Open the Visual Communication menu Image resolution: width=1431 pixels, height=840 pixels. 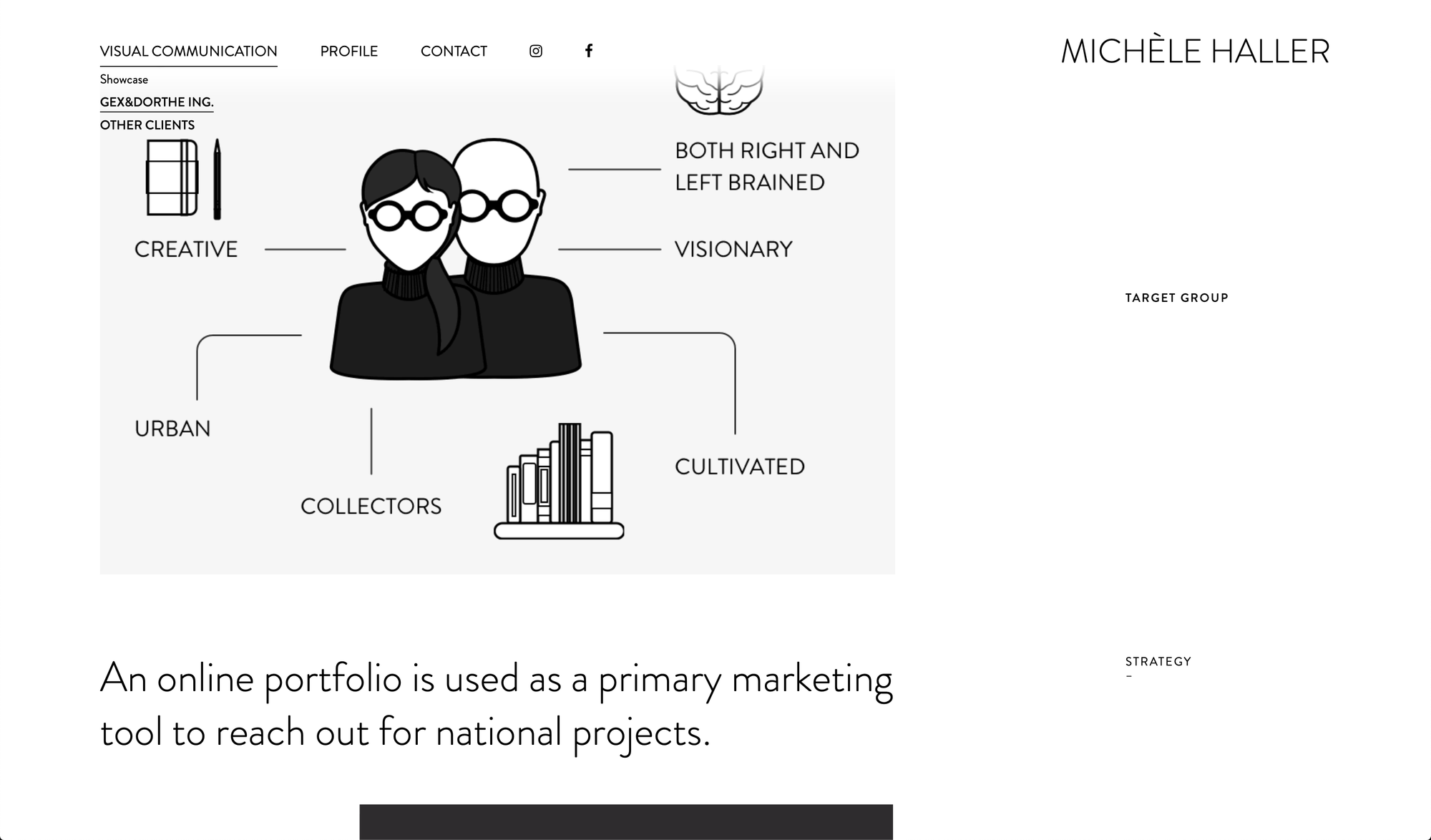(188, 52)
